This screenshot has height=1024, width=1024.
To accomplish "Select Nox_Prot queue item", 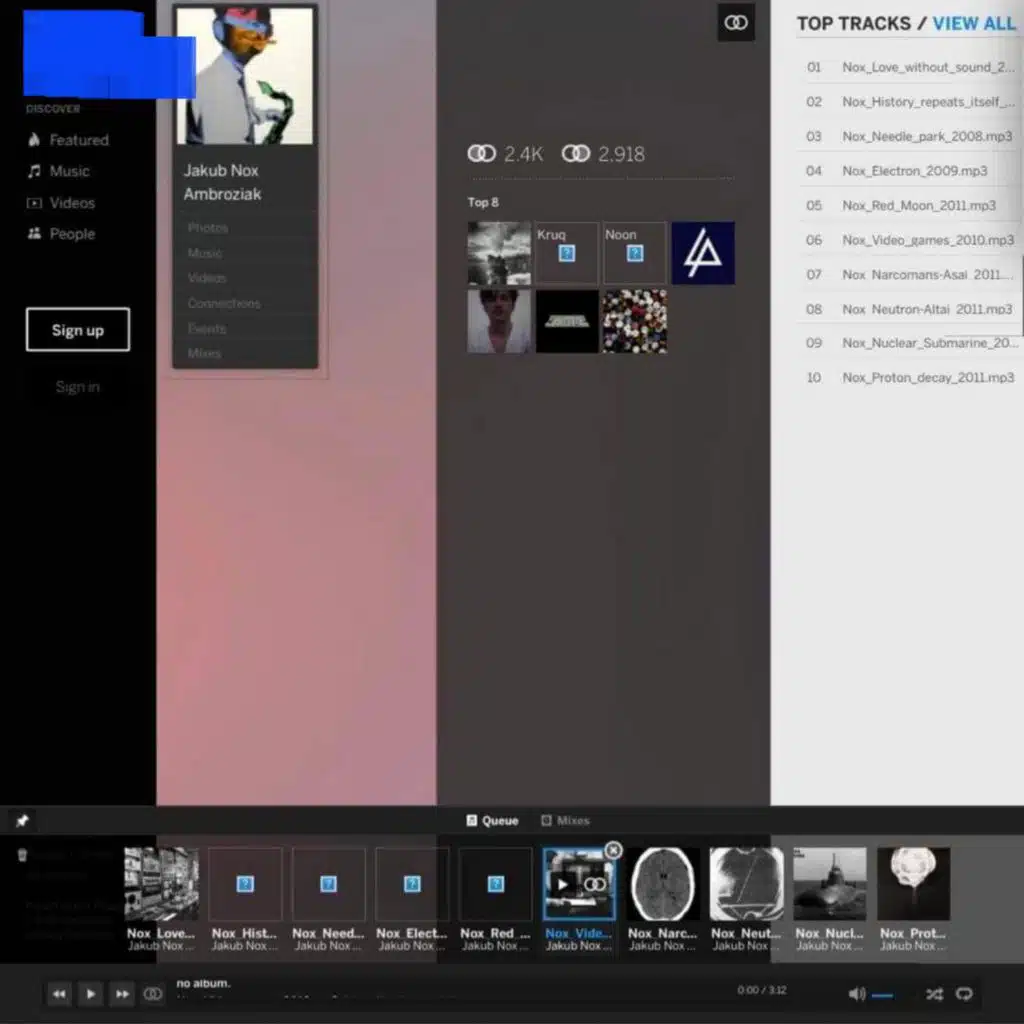I will click(x=914, y=884).
